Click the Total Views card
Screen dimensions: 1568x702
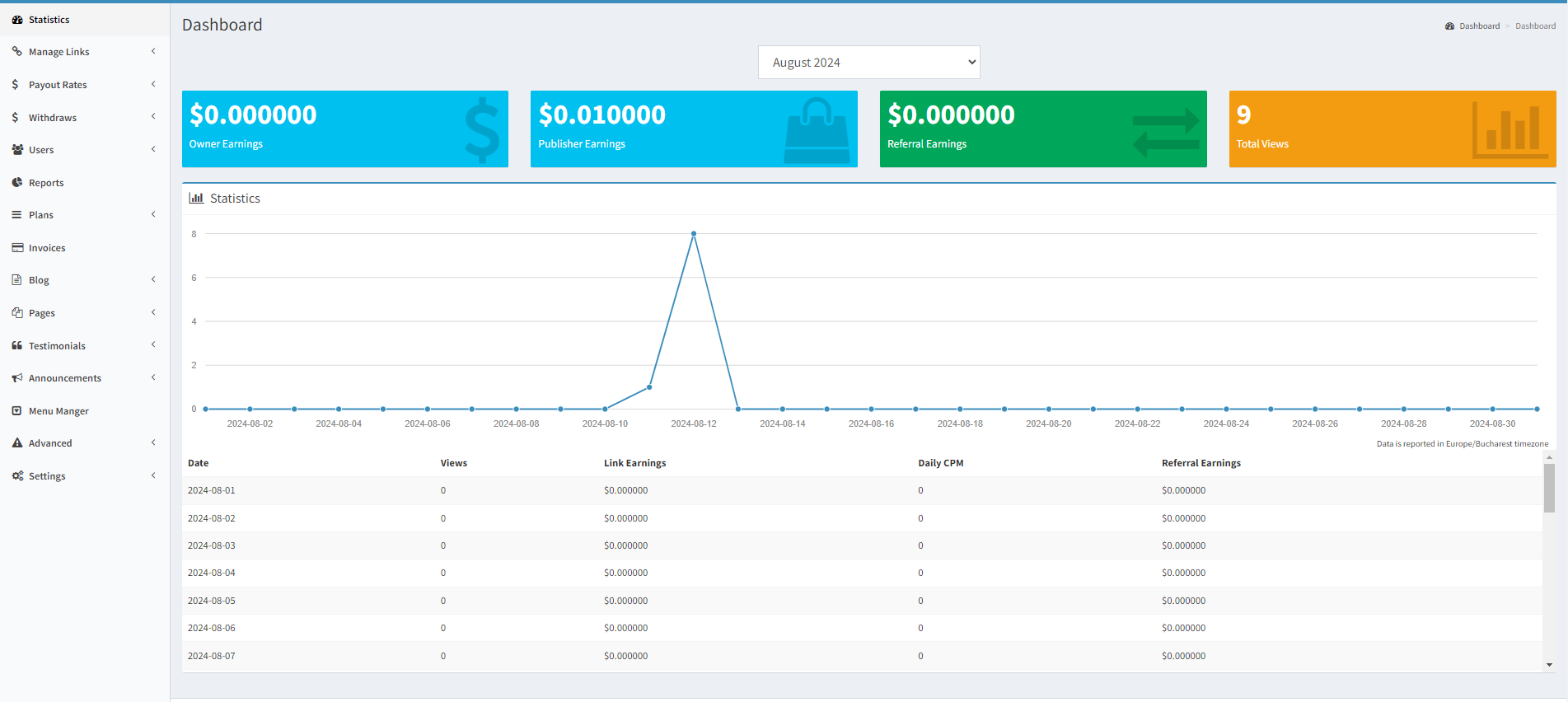(1392, 129)
